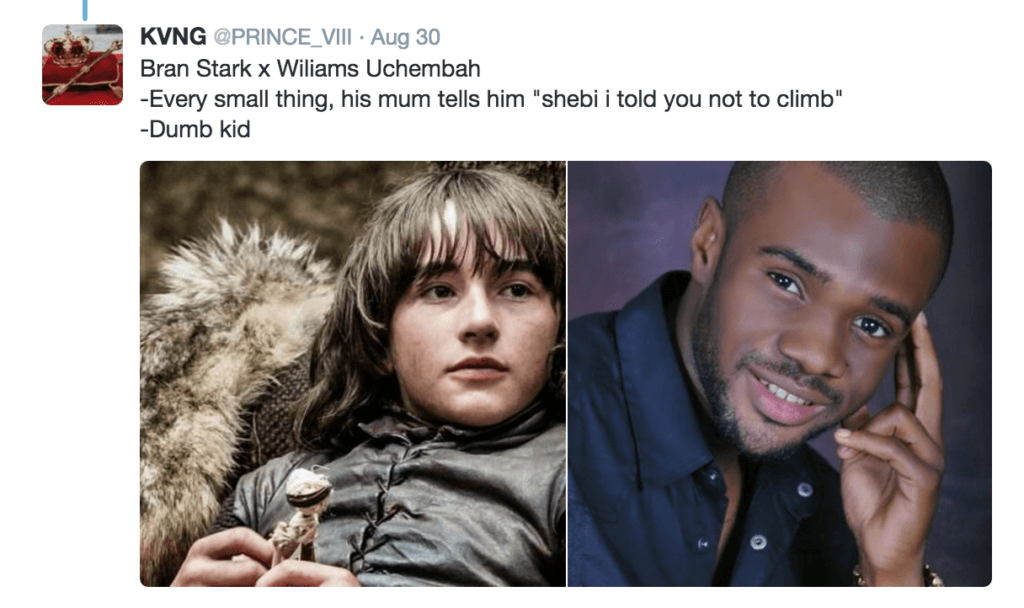Click the "-Dumb kid" line of the tweet
Screen dimensions: 1024x608
coord(195,130)
